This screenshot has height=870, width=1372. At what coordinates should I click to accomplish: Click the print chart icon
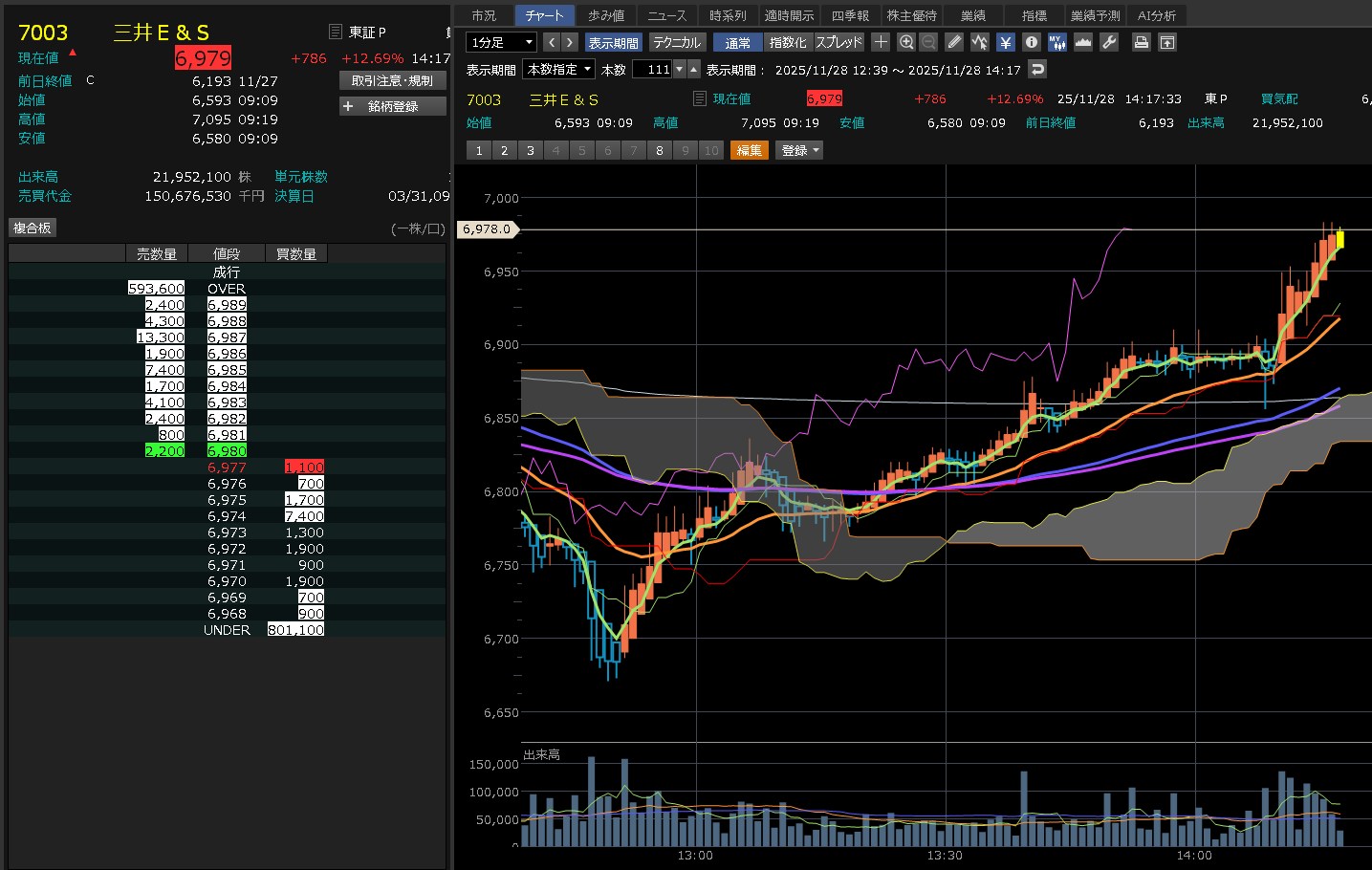1141,42
